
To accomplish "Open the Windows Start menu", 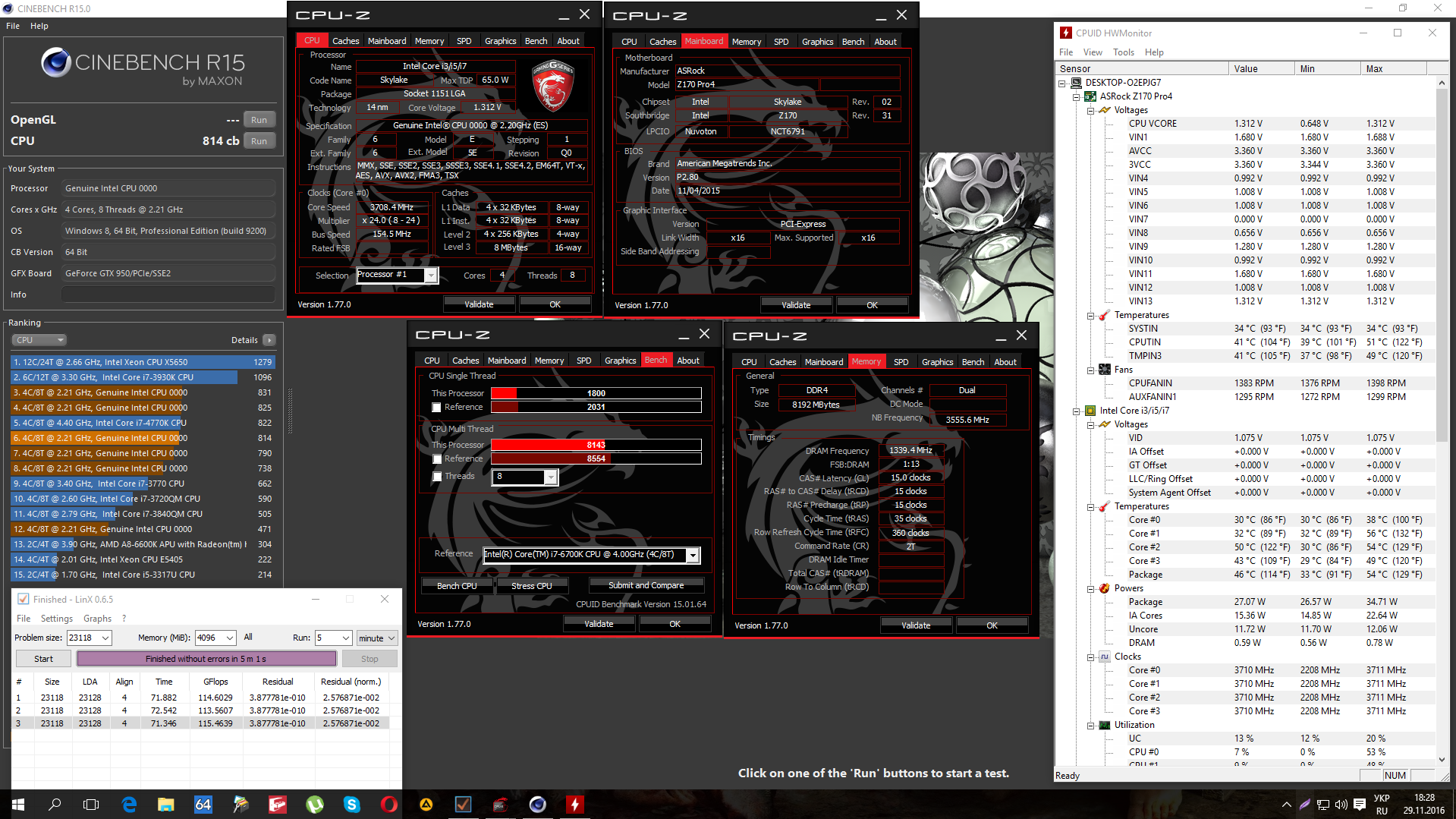I will (18, 804).
